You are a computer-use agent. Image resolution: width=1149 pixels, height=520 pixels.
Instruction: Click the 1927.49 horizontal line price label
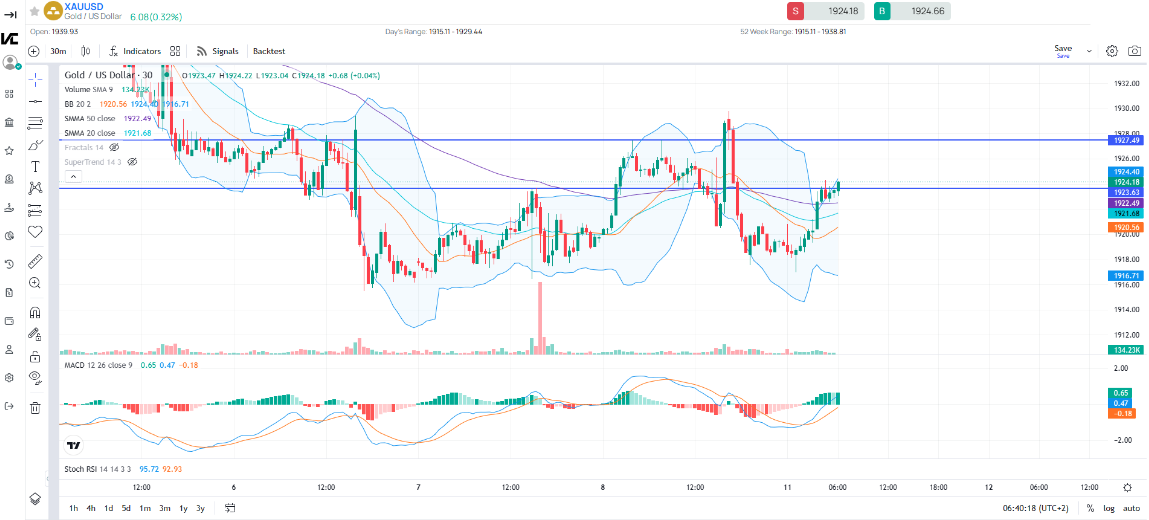[1125, 140]
